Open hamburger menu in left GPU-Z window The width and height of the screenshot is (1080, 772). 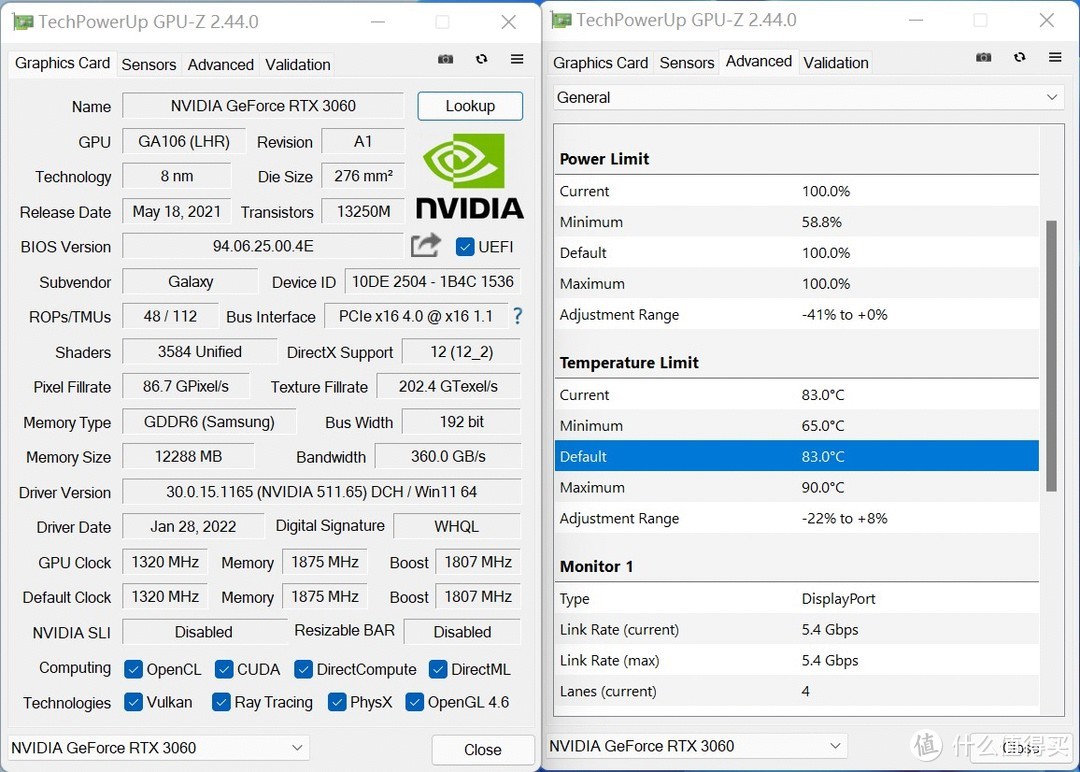(517, 59)
